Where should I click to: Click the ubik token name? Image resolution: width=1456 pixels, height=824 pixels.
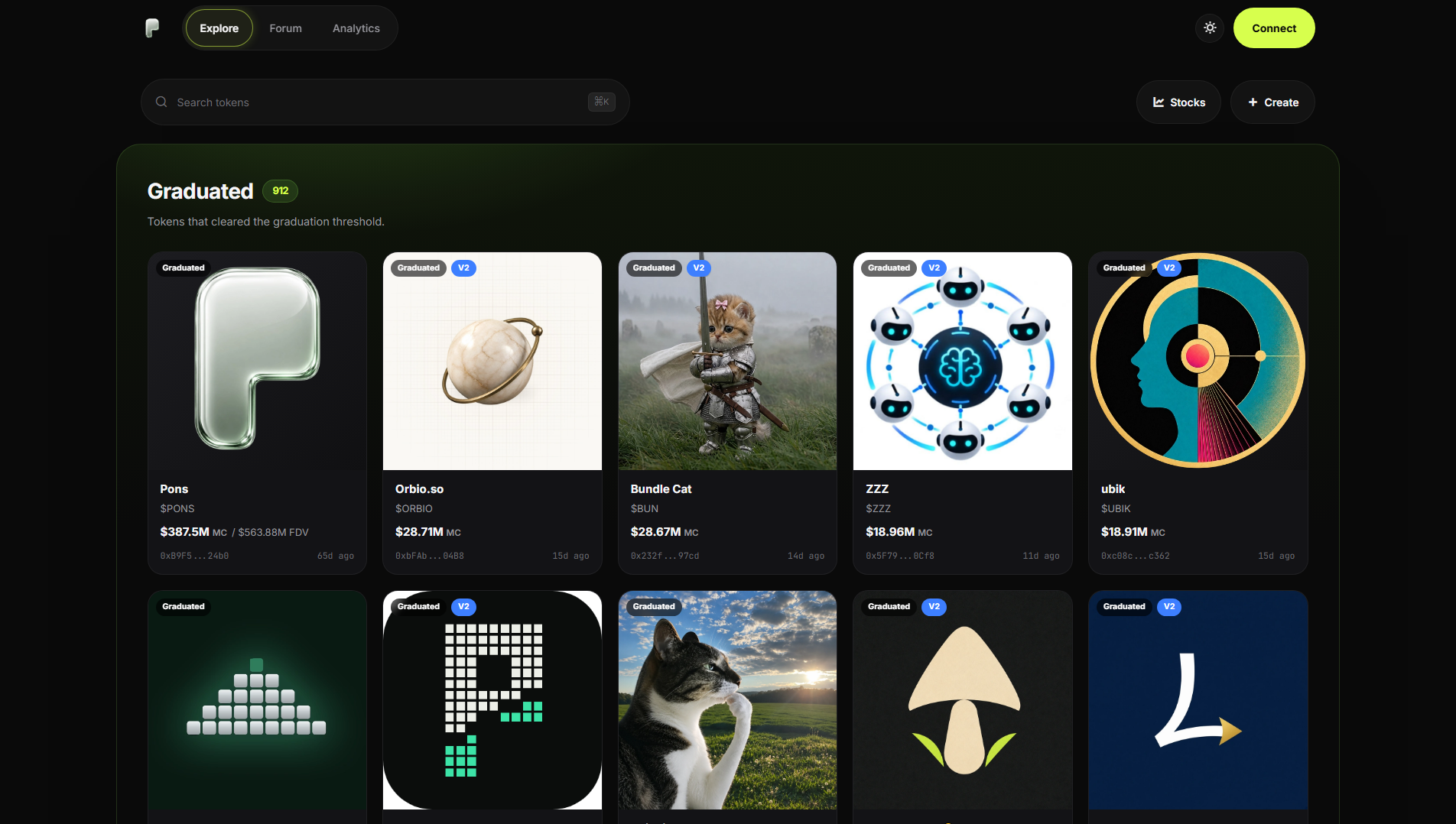click(1113, 489)
